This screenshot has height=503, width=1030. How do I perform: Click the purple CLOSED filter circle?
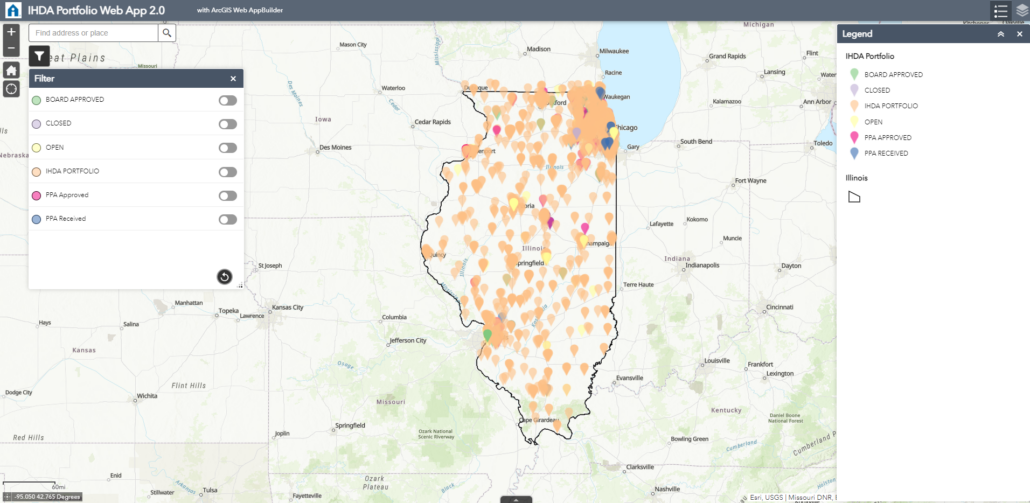[x=36, y=124]
